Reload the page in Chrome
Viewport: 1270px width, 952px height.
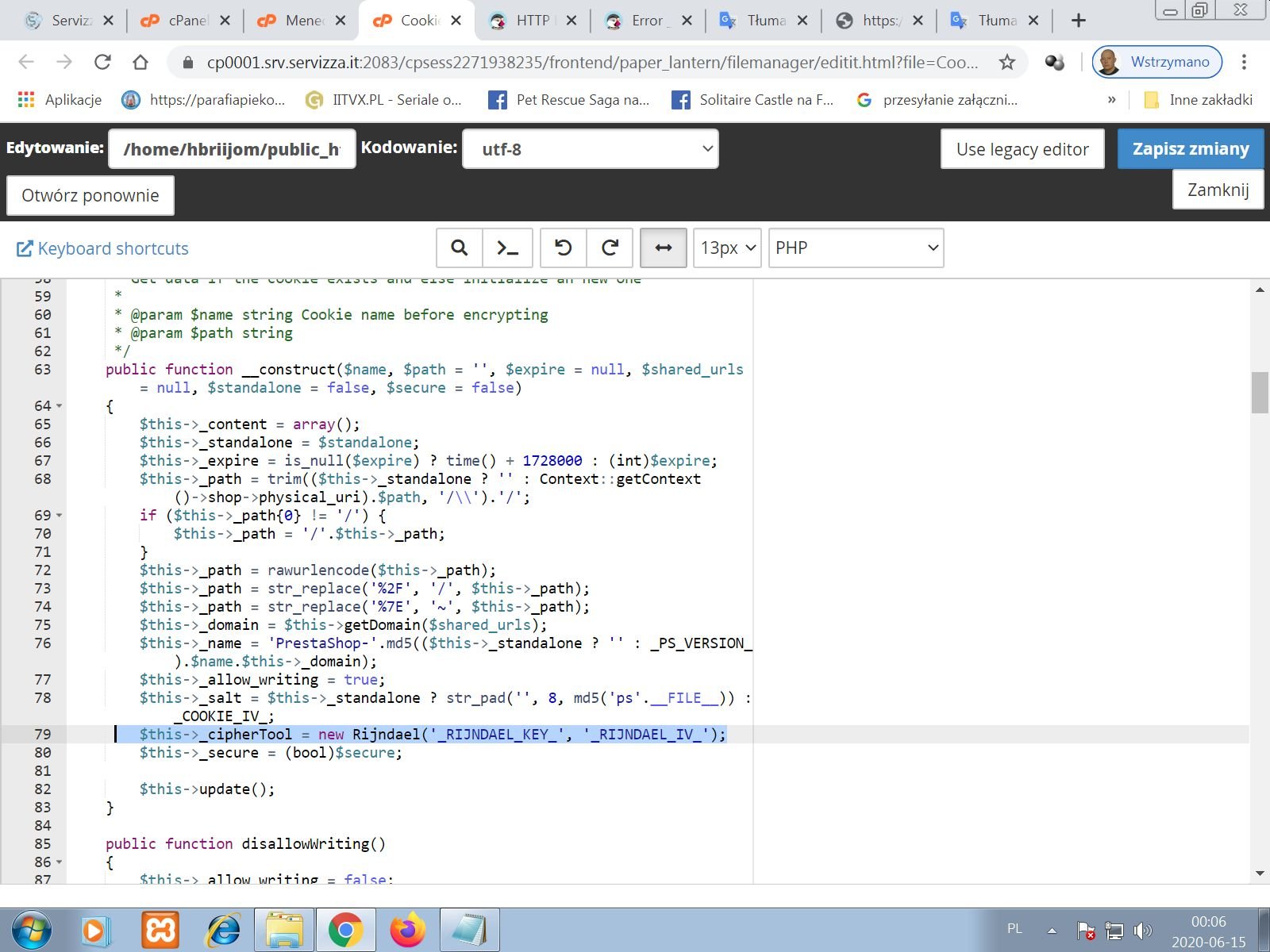102,62
